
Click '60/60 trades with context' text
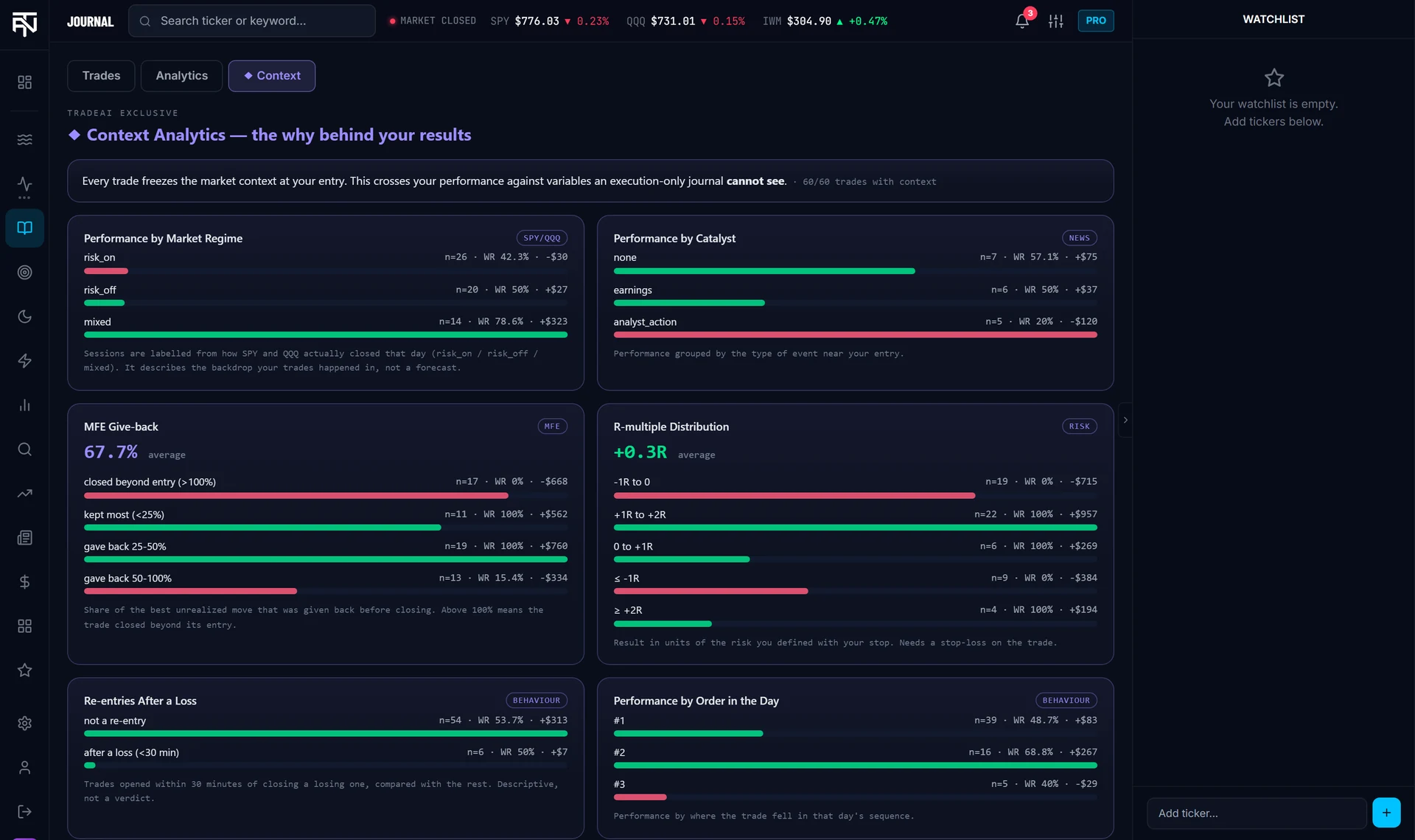point(869,181)
